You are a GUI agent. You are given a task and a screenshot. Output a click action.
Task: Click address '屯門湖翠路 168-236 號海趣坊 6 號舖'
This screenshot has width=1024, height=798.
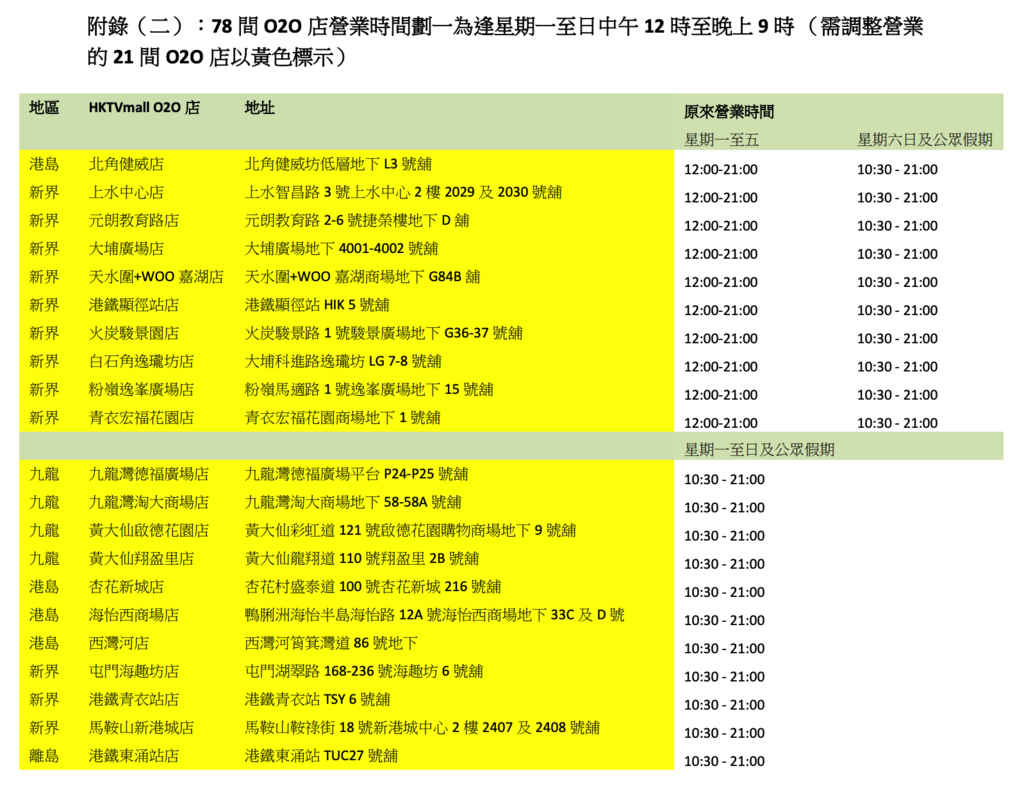364,671
